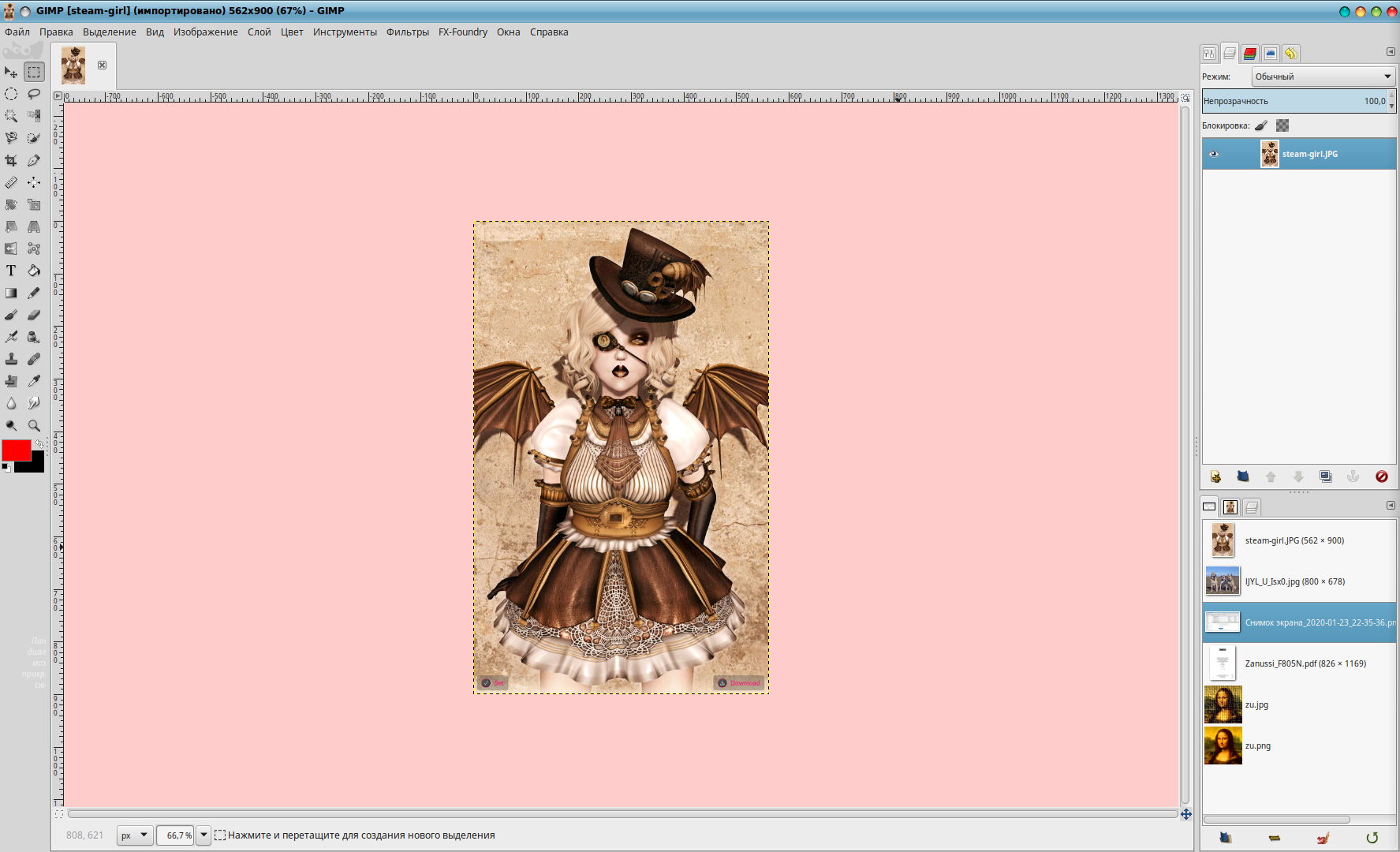This screenshot has height=852, width=1400.
Task: Delete layer using red prohibition icon
Action: point(1381,476)
